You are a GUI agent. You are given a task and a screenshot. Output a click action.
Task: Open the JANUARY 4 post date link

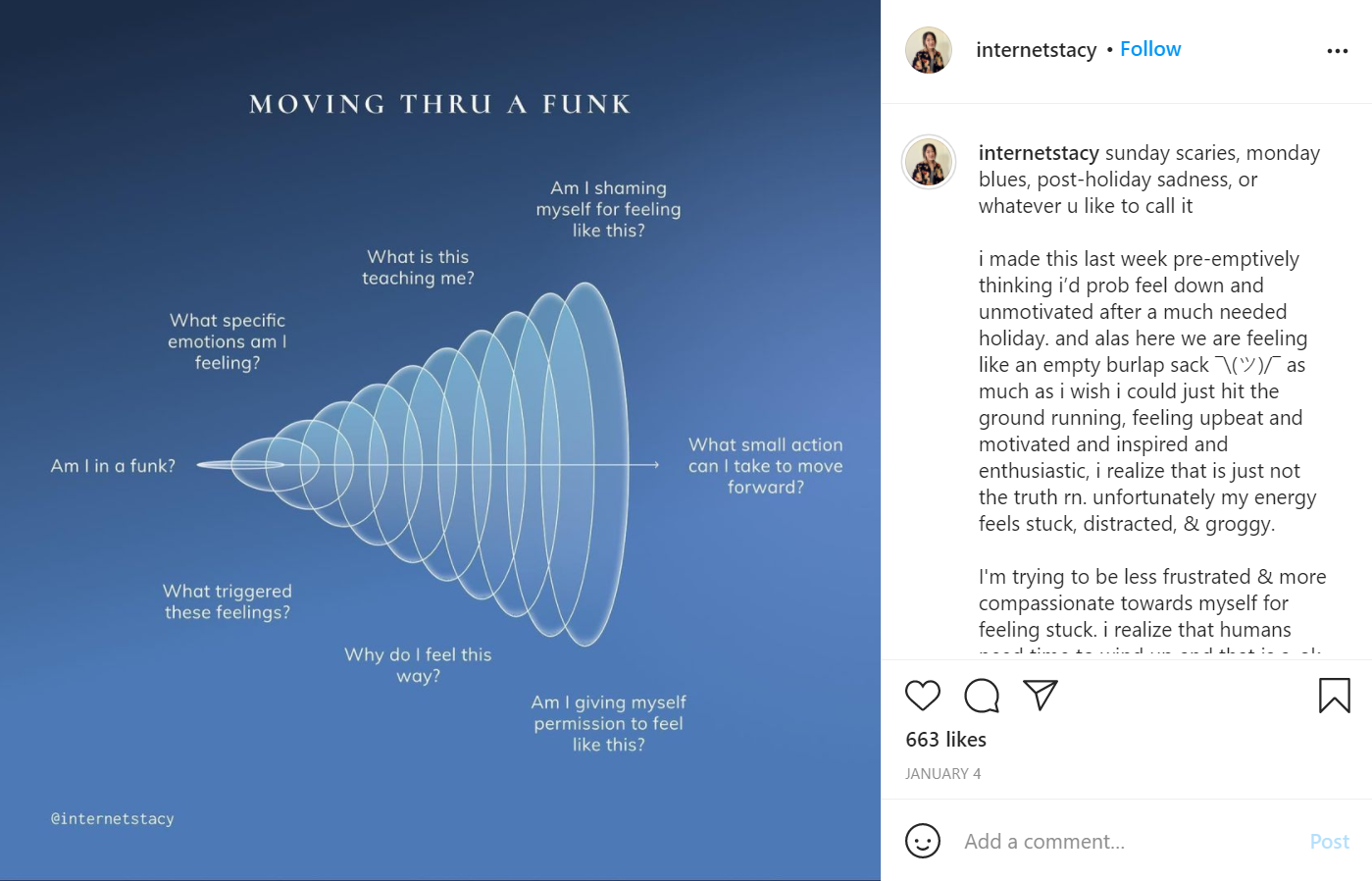pos(942,774)
